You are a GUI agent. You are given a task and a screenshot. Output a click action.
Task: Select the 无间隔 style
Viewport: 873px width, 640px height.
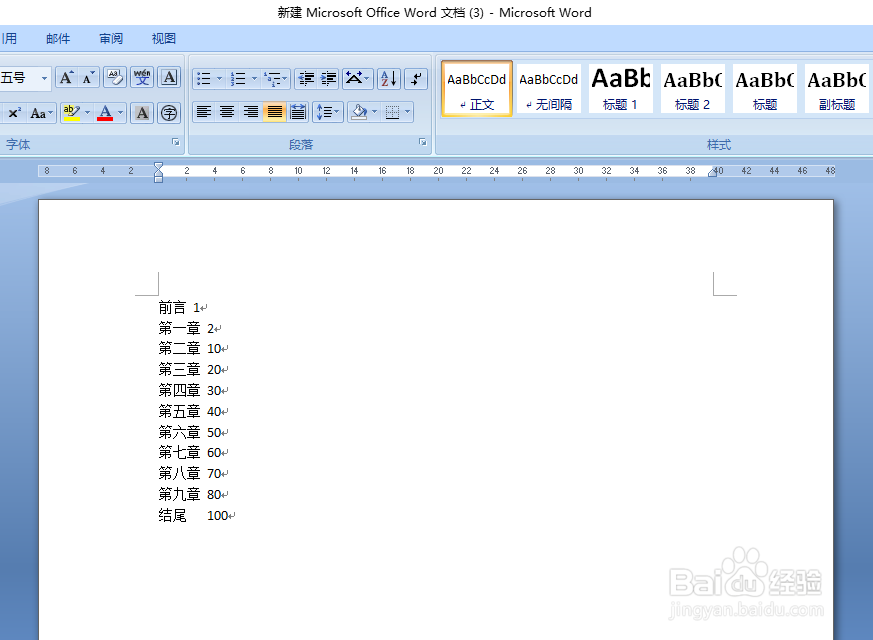549,88
